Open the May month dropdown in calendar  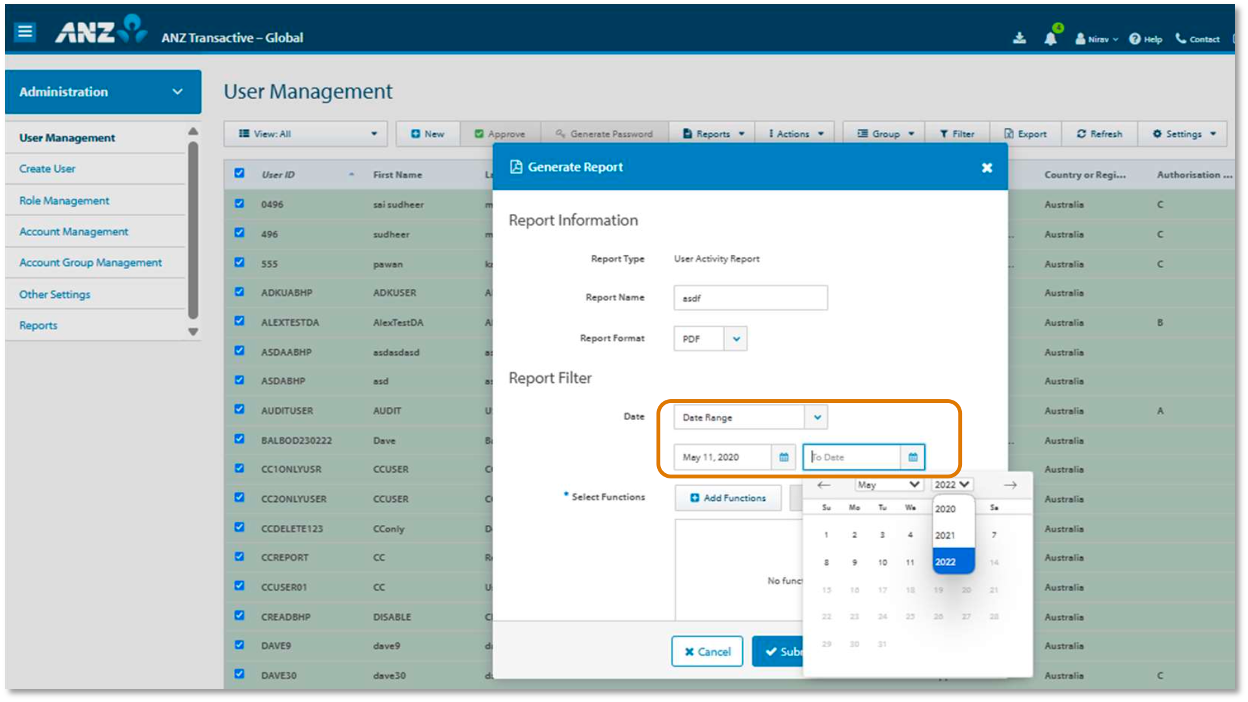coord(888,485)
